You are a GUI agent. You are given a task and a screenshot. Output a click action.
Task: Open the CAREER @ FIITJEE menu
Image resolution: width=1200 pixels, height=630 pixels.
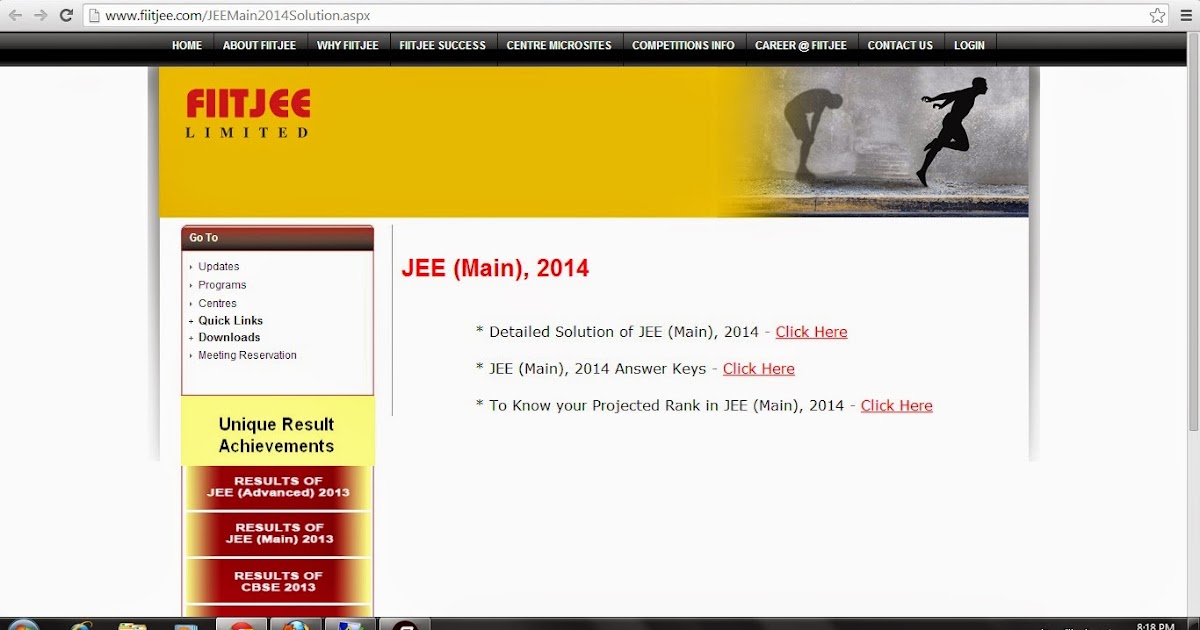coord(801,46)
